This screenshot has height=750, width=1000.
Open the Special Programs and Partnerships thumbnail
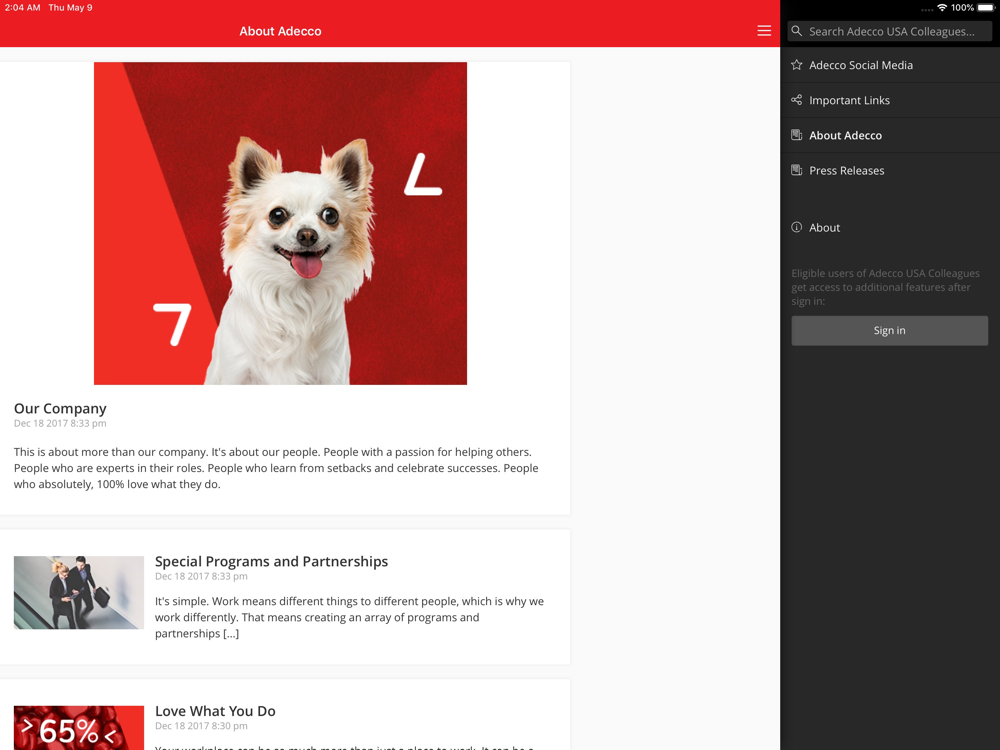click(x=79, y=592)
